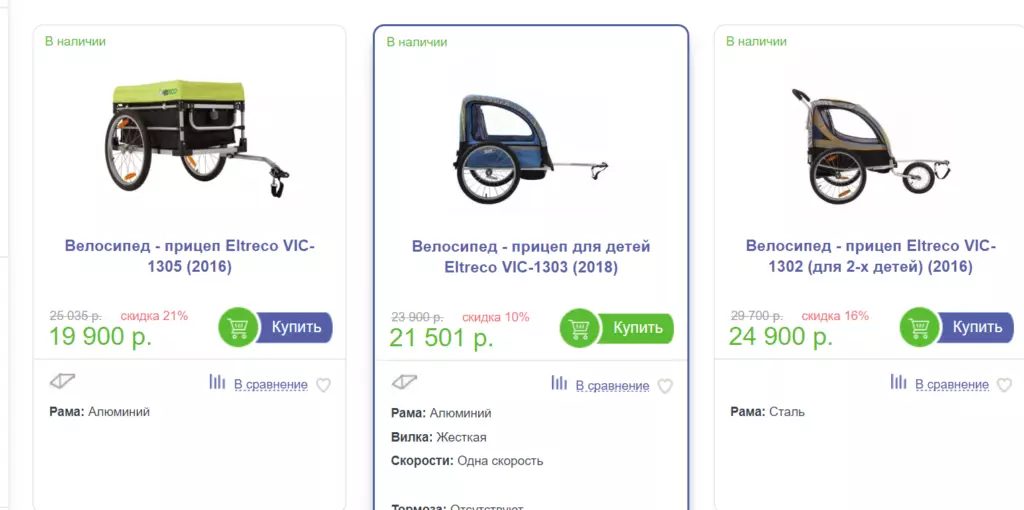Click the cart icon for Eltreco VIC-1305
1024x510 pixels.
(x=238, y=327)
